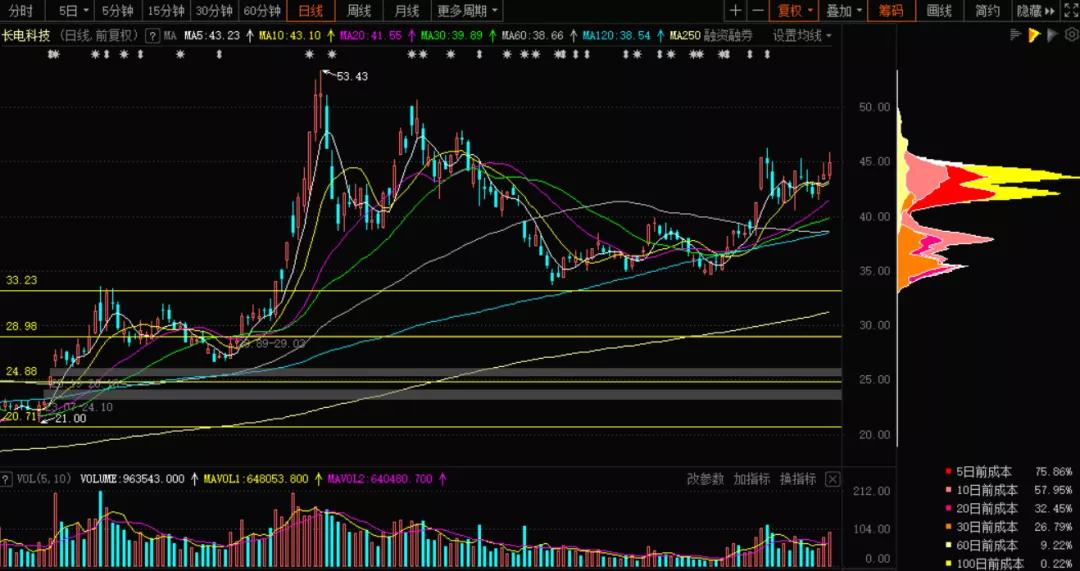This screenshot has width=1080, height=571.
Task: Open the 叠加 overlay dropdown
Action: 843,10
